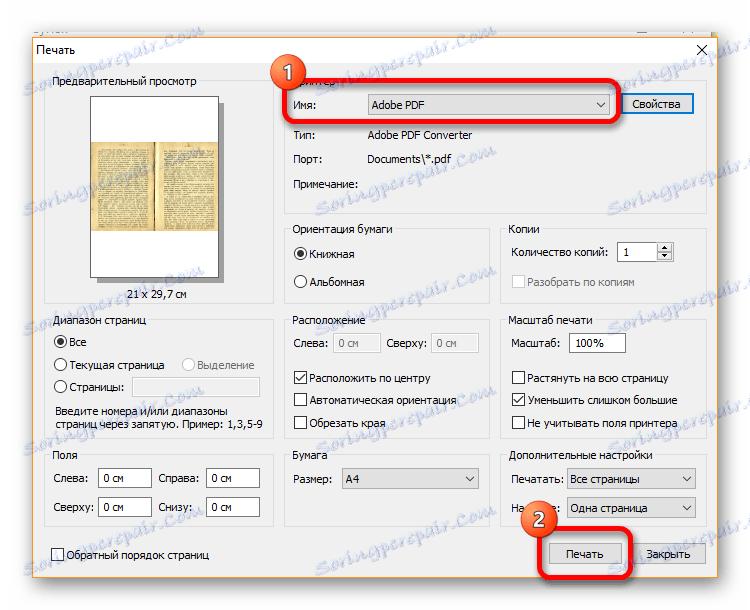750x610 pixels.
Task: Click the Поля Слева margin field
Action: pos(125,478)
